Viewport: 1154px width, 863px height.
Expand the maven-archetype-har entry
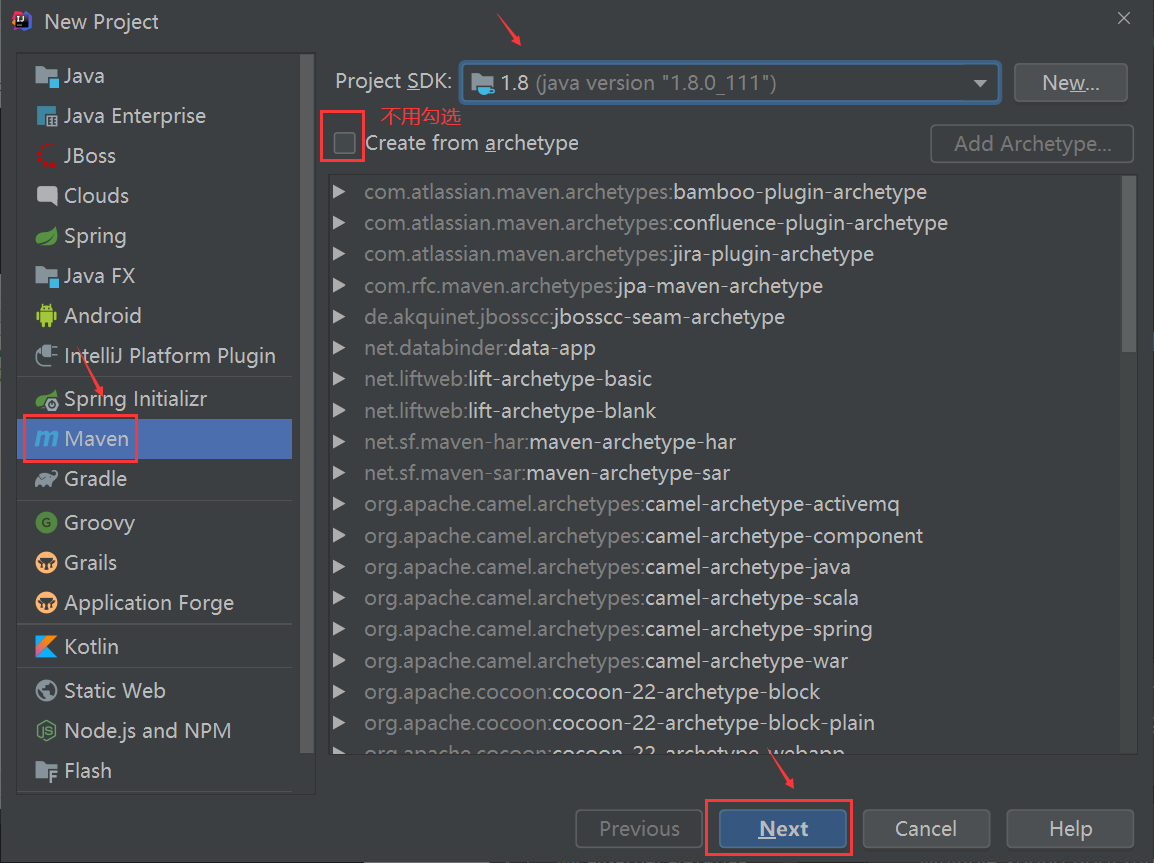[340, 442]
